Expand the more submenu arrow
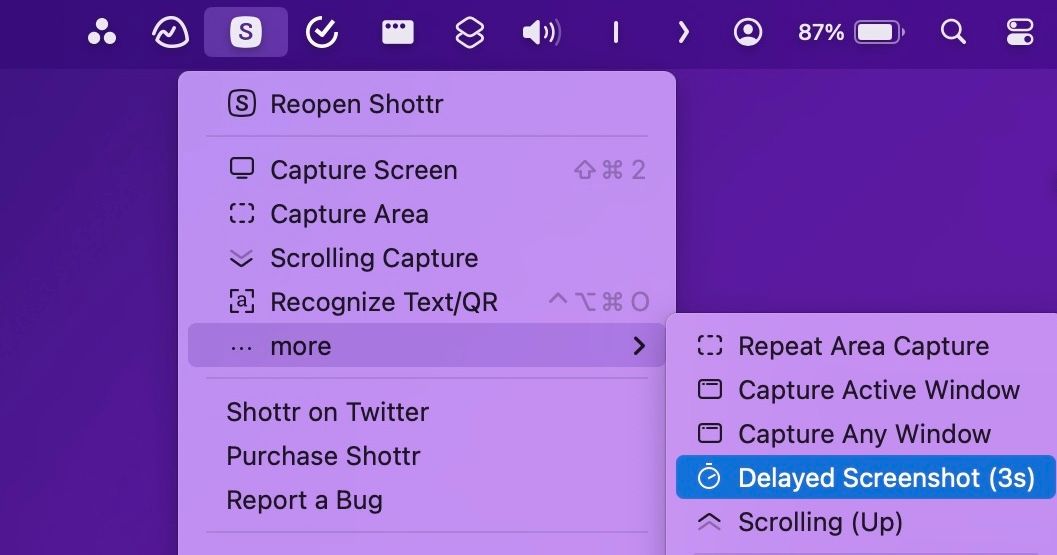1057x555 pixels. click(x=639, y=347)
